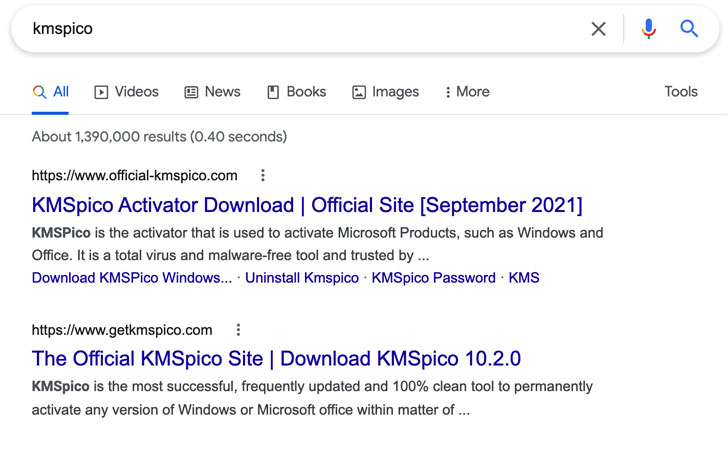Open The Official KMSpico Site result
Viewport: 728px width, 466px height.
[x=276, y=359]
